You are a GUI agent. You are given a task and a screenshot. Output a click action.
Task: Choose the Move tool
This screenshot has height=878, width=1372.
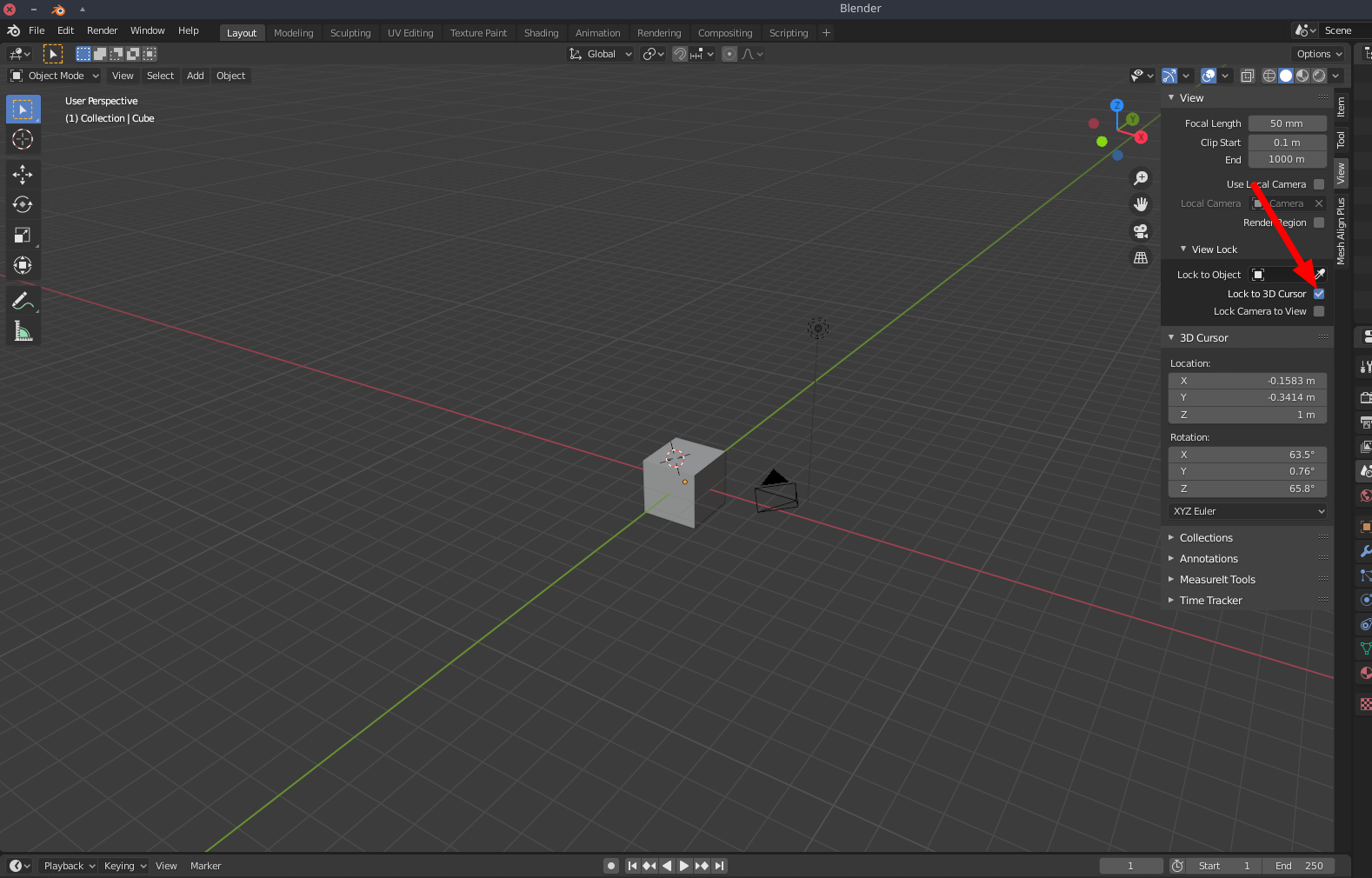point(23,175)
